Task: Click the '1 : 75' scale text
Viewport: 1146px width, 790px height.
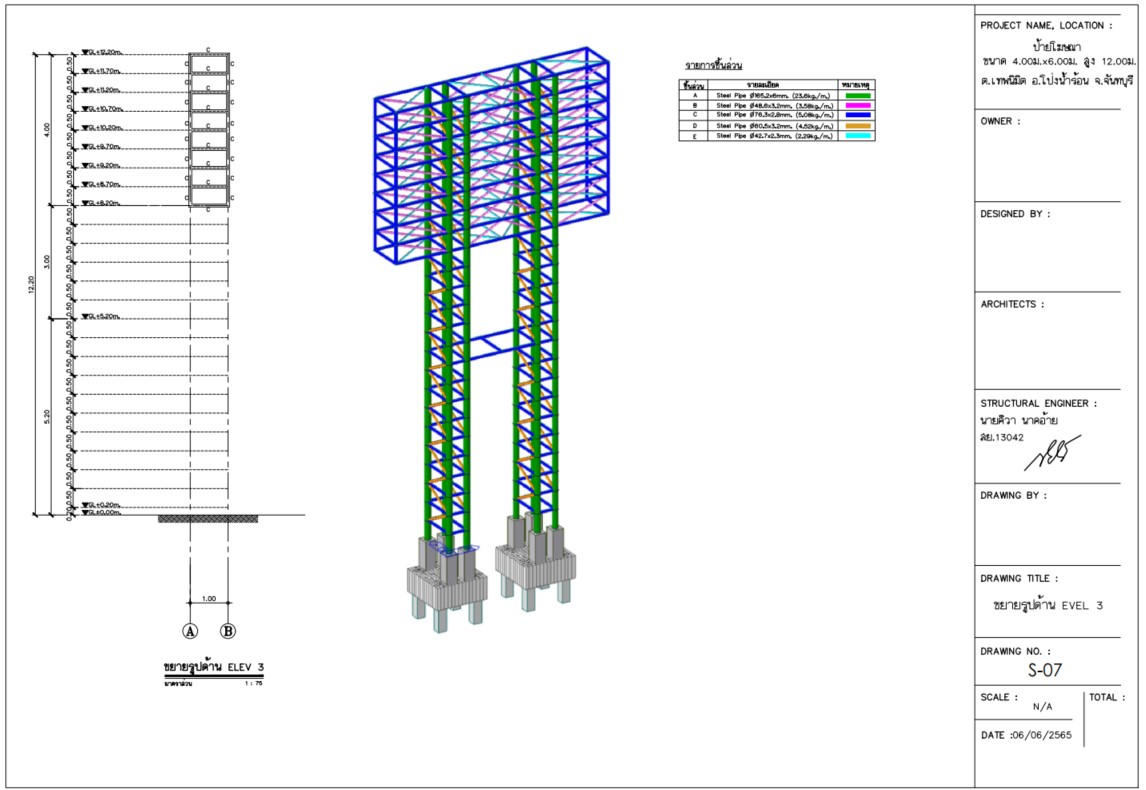Action: click(254, 683)
